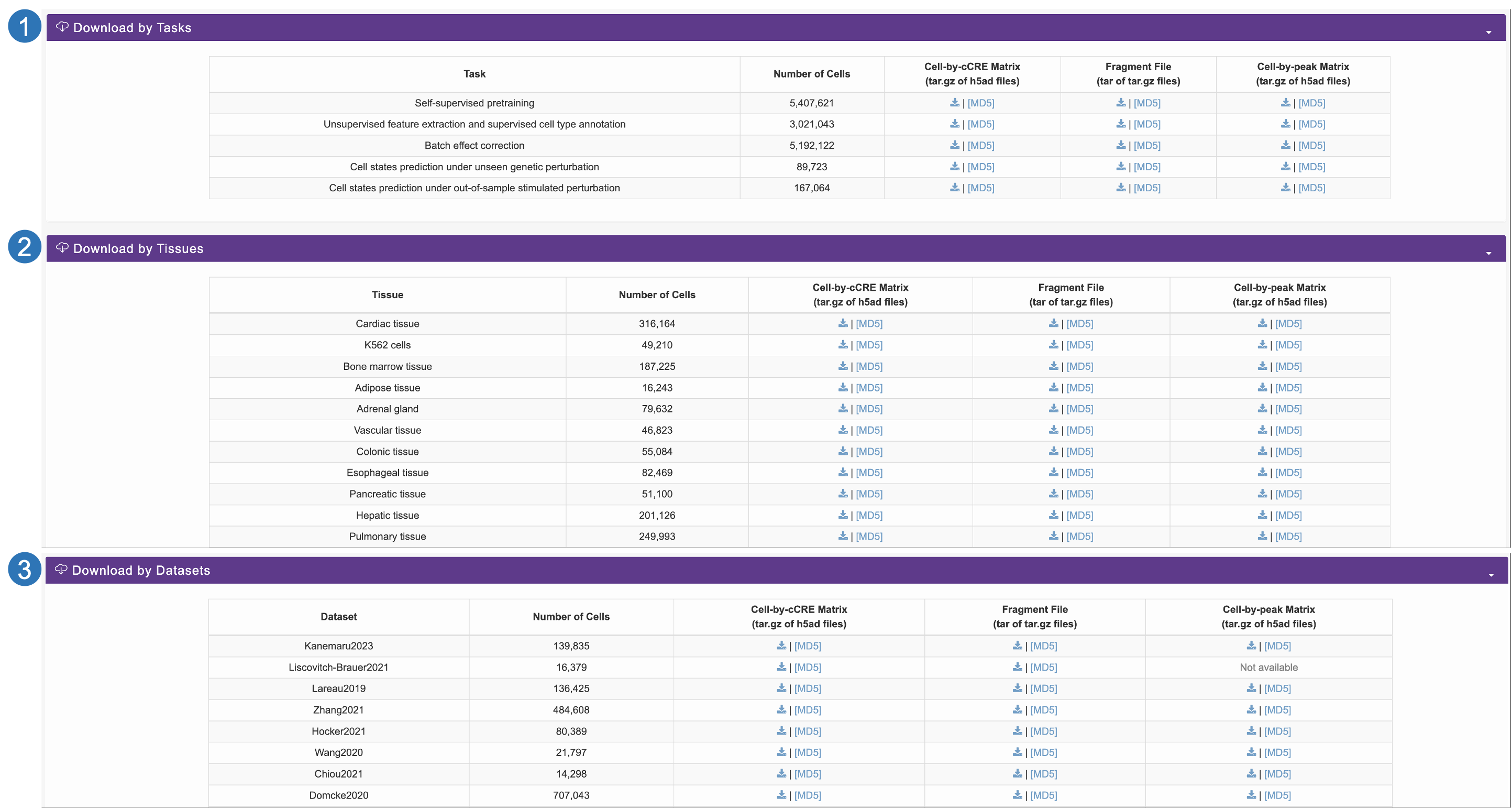Click the Download by Datasets header title
1512x809 pixels.
click(141, 570)
